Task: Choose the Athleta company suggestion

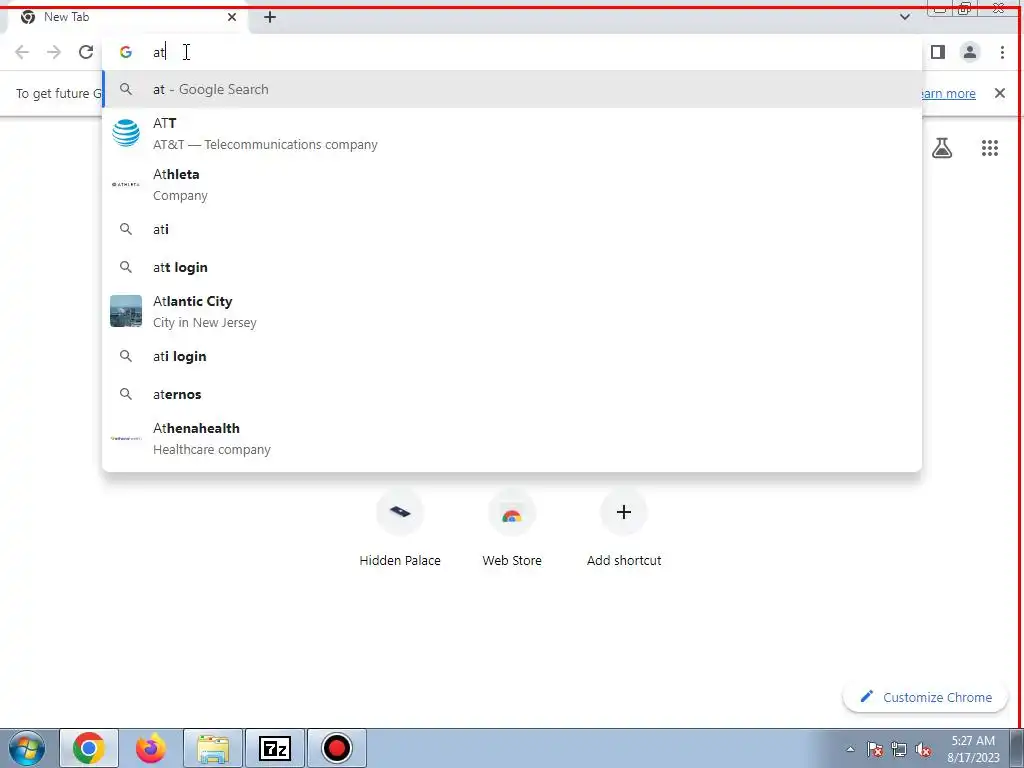Action: click(512, 185)
